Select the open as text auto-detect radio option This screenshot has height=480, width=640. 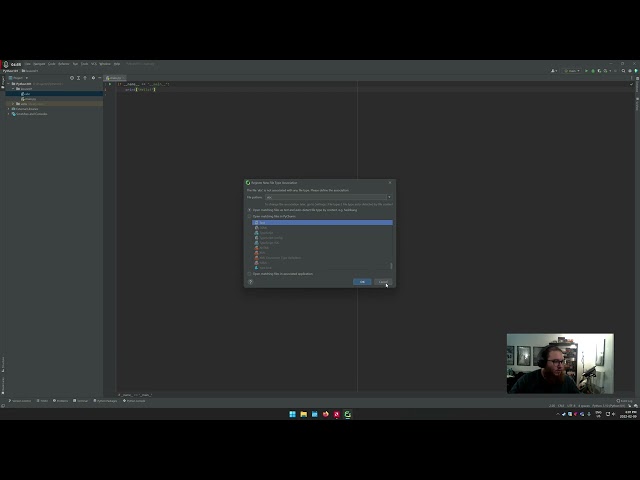[x=249, y=210]
